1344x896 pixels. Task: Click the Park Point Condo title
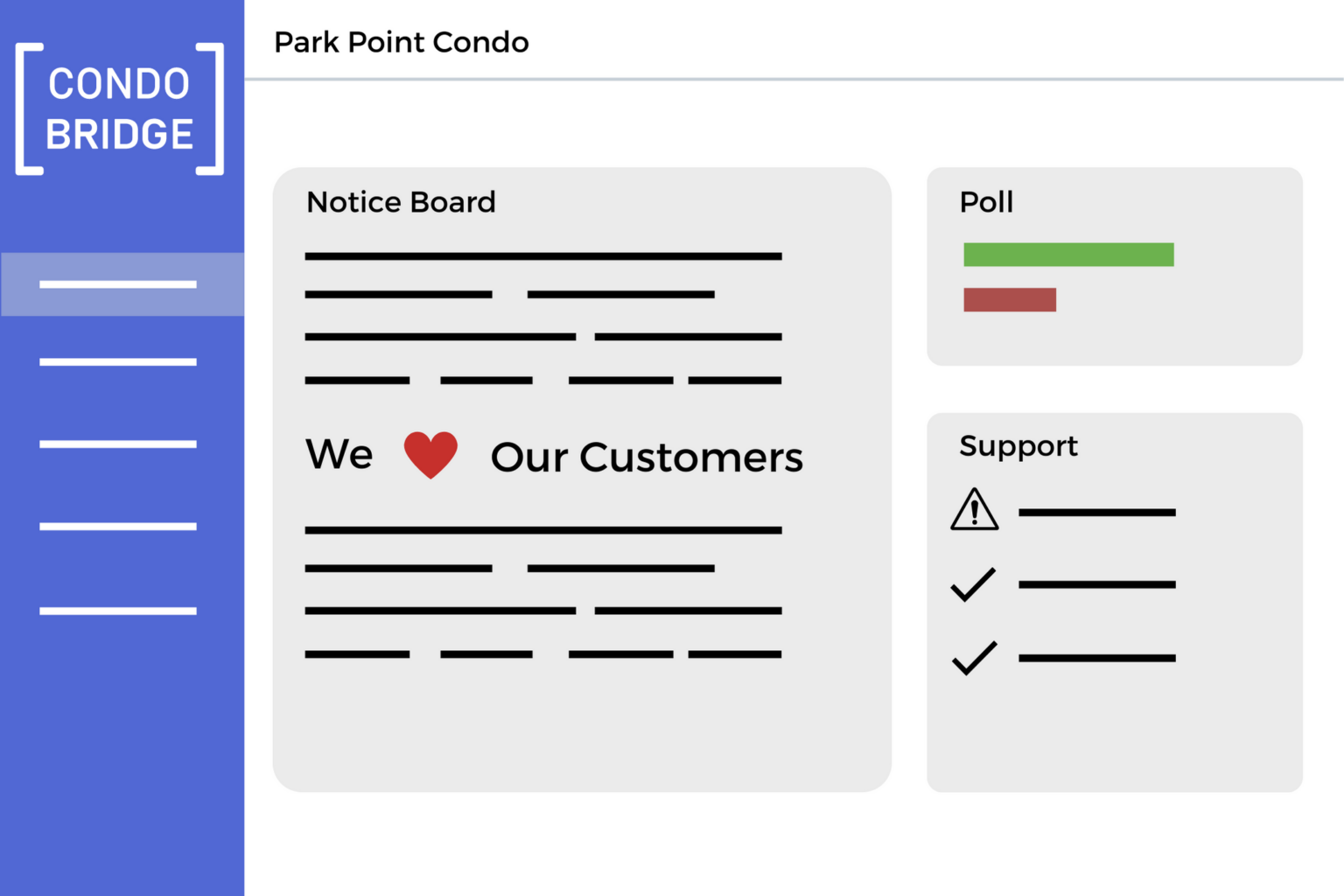(402, 42)
